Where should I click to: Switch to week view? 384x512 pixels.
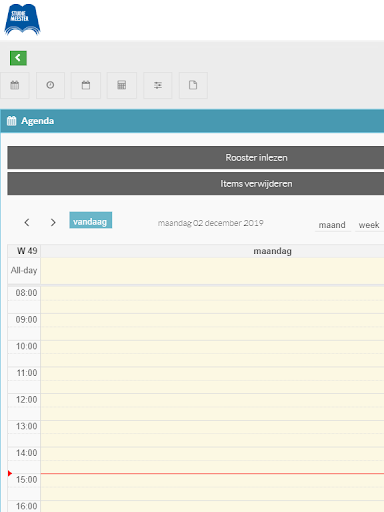369,225
